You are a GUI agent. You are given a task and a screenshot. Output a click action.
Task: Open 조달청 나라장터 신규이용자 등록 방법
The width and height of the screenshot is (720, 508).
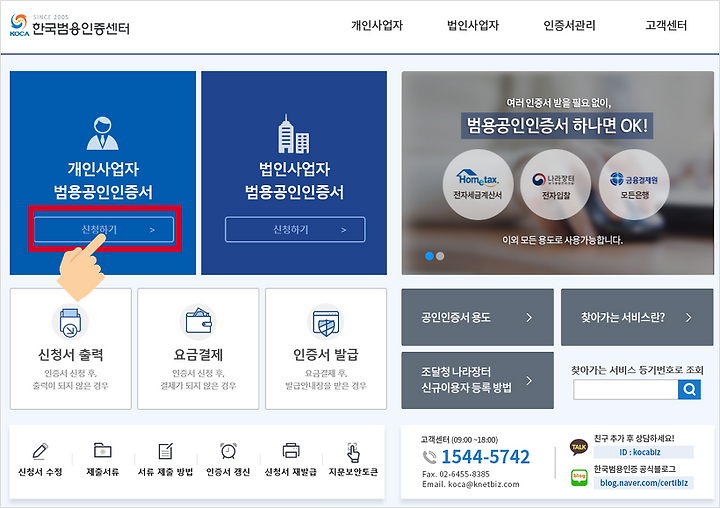coord(478,380)
